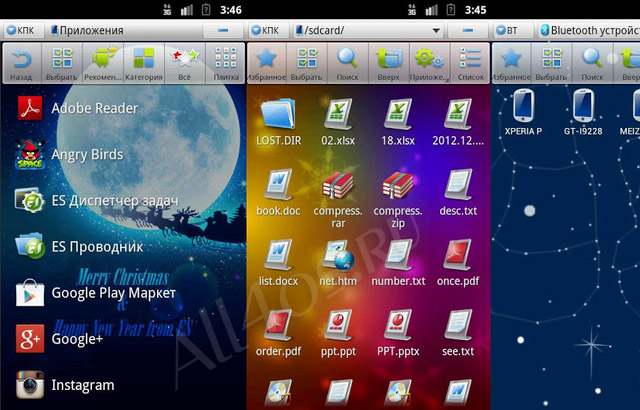
Task: Open the 02.xlsx spreadsheet file
Action: point(338,122)
